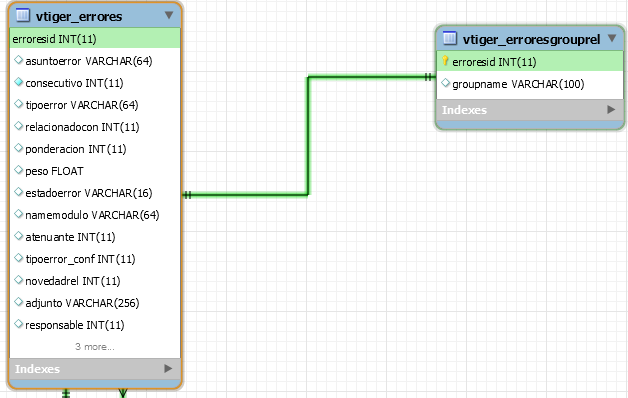628x398 pixels.
Task: Select the green relationship line between tables
Action: [308, 136]
